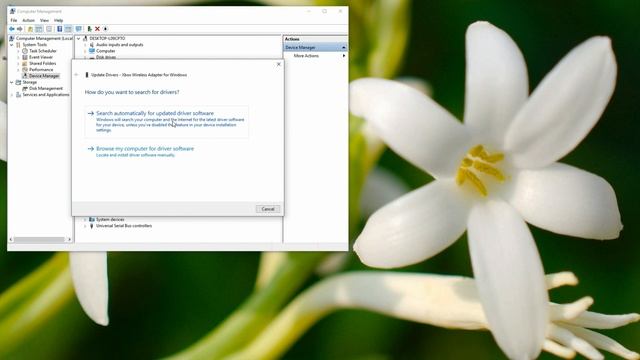Open the File menu
Screen dimensions: 640x360
14,20
